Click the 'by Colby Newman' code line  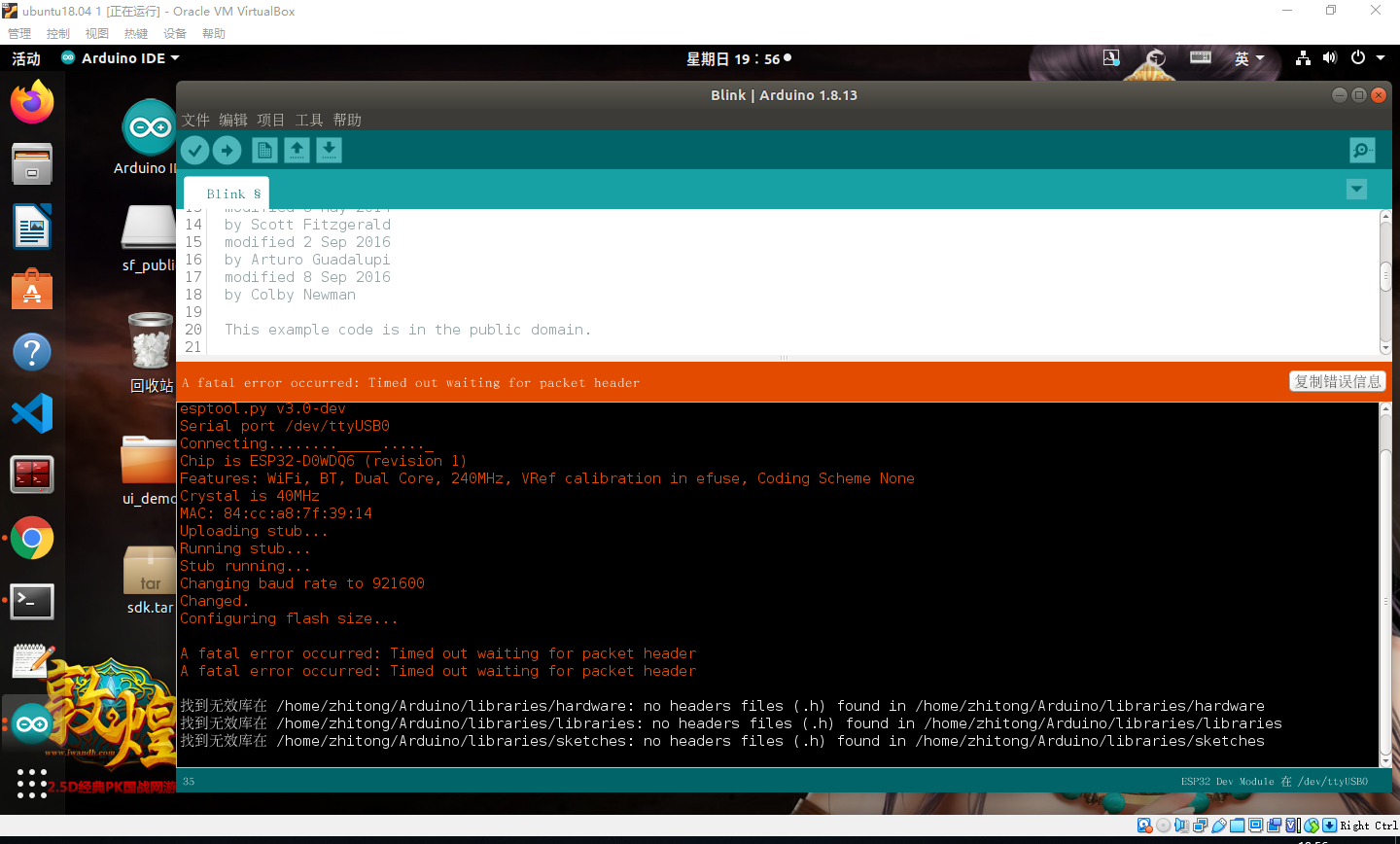click(290, 295)
